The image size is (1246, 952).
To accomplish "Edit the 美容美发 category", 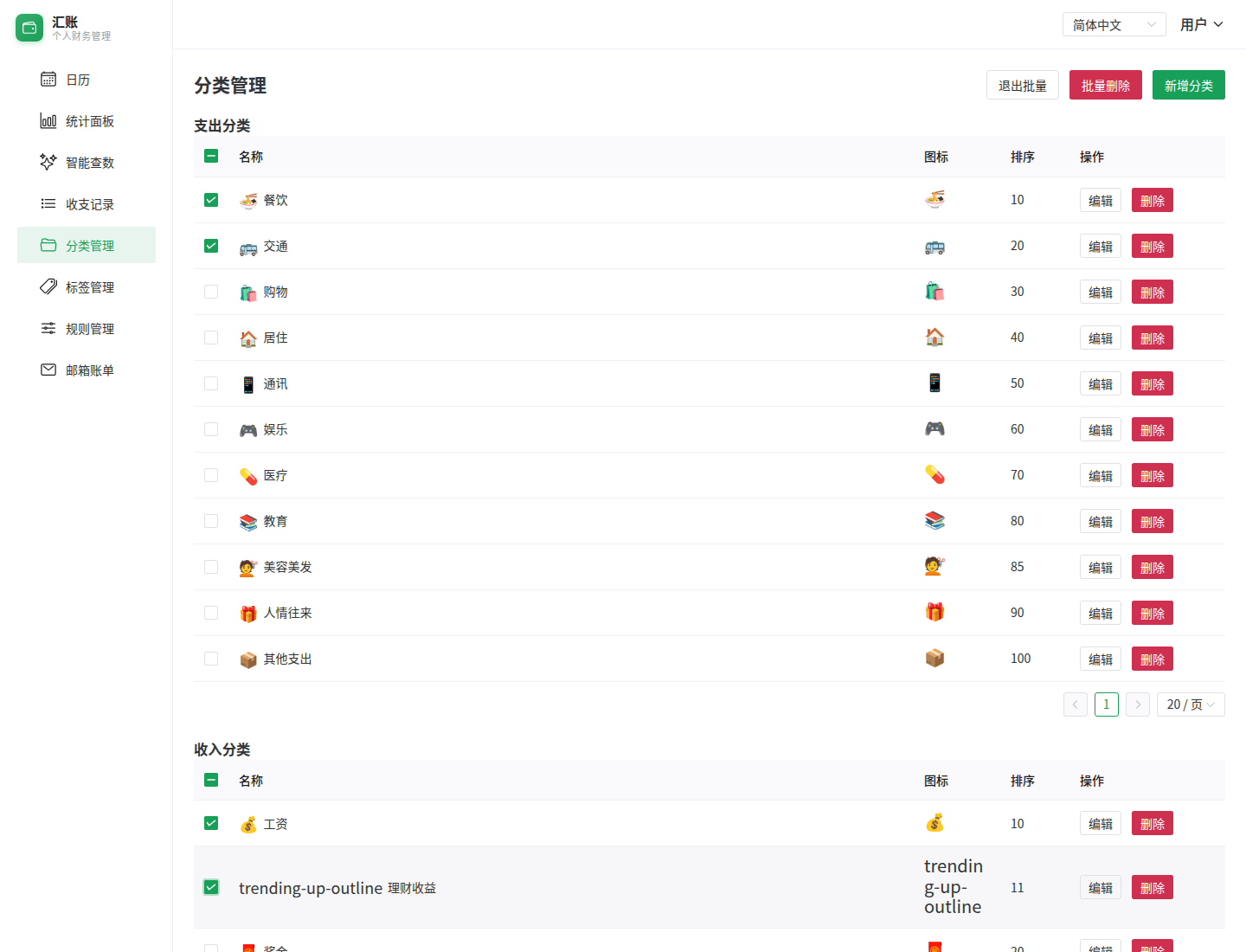I will 1101,567.
